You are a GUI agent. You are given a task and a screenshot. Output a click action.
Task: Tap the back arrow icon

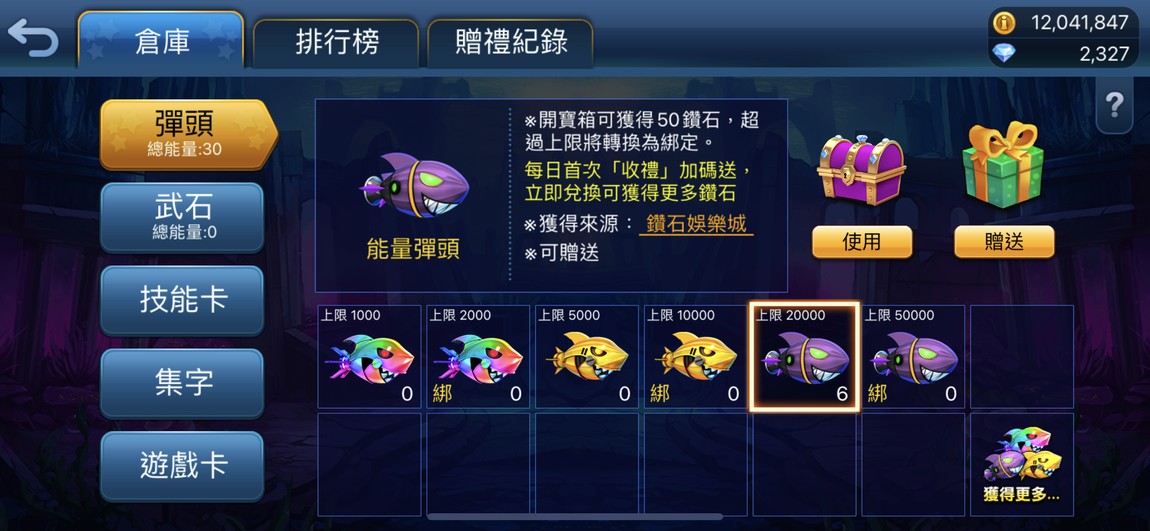coord(32,38)
